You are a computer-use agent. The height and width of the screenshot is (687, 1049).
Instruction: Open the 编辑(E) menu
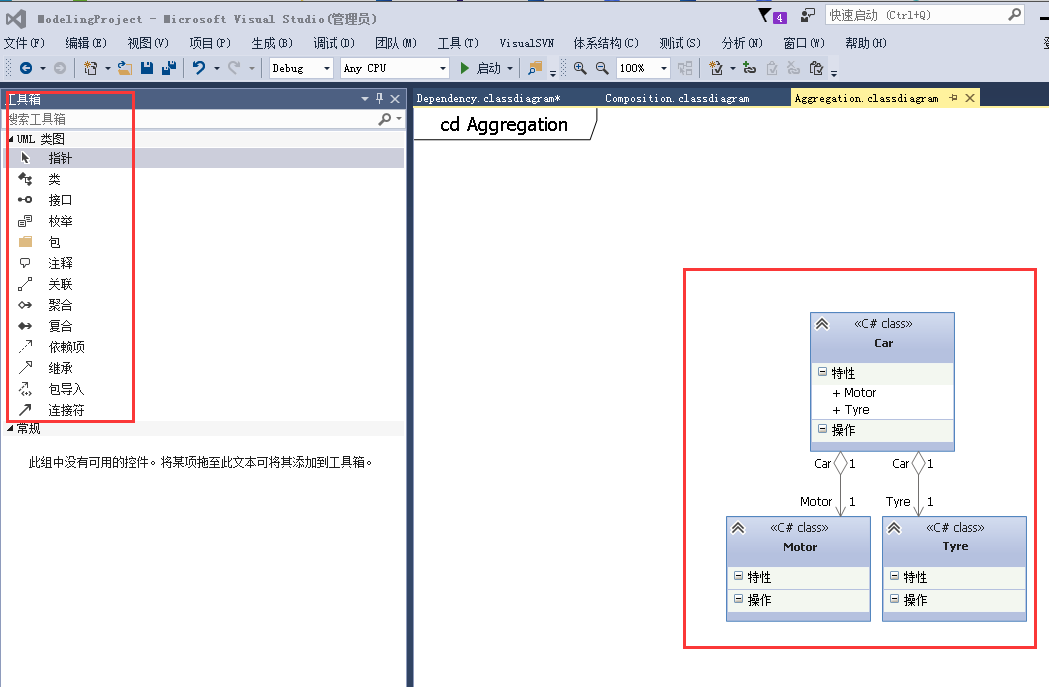pyautogui.click(x=86, y=43)
